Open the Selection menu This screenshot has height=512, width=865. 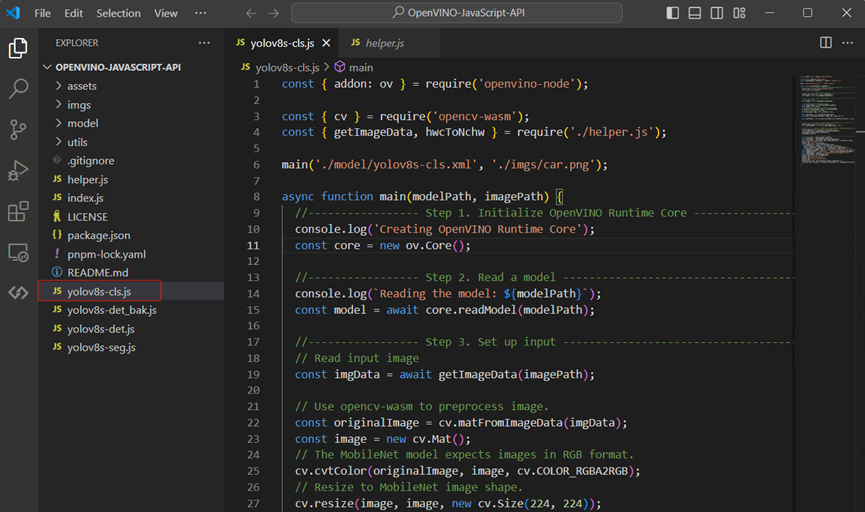118,13
